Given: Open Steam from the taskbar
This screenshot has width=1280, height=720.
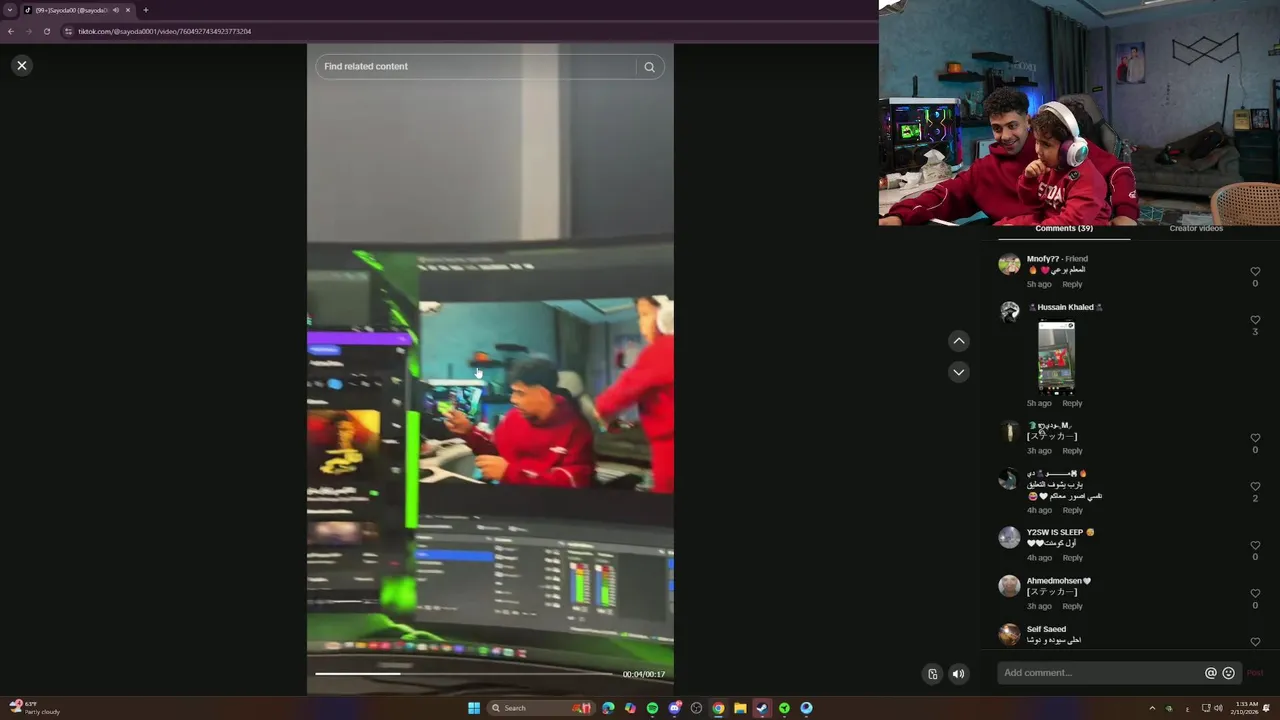Looking at the screenshot, I should (x=762, y=708).
